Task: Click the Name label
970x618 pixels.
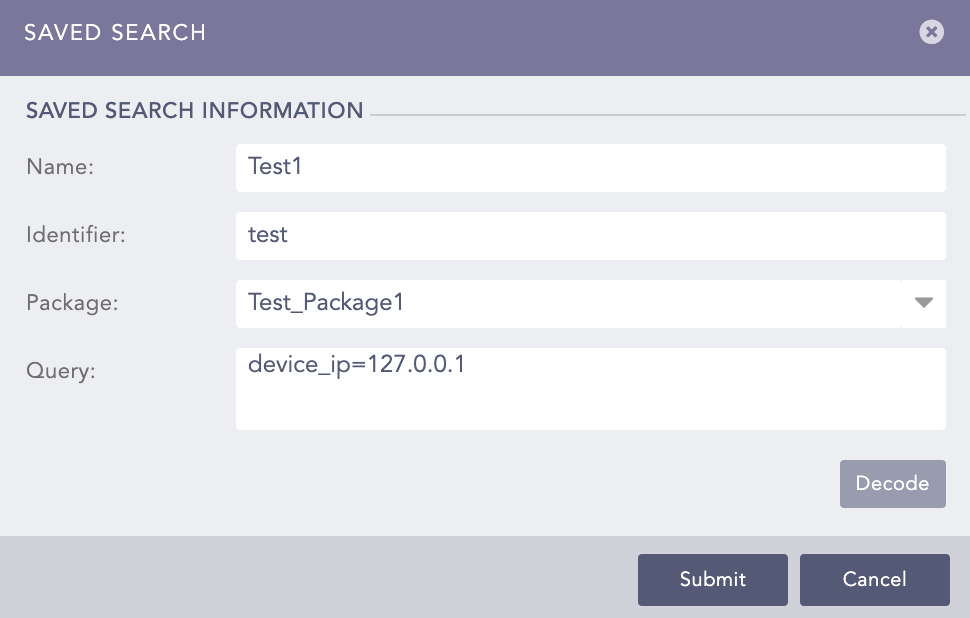Action: [x=59, y=167]
